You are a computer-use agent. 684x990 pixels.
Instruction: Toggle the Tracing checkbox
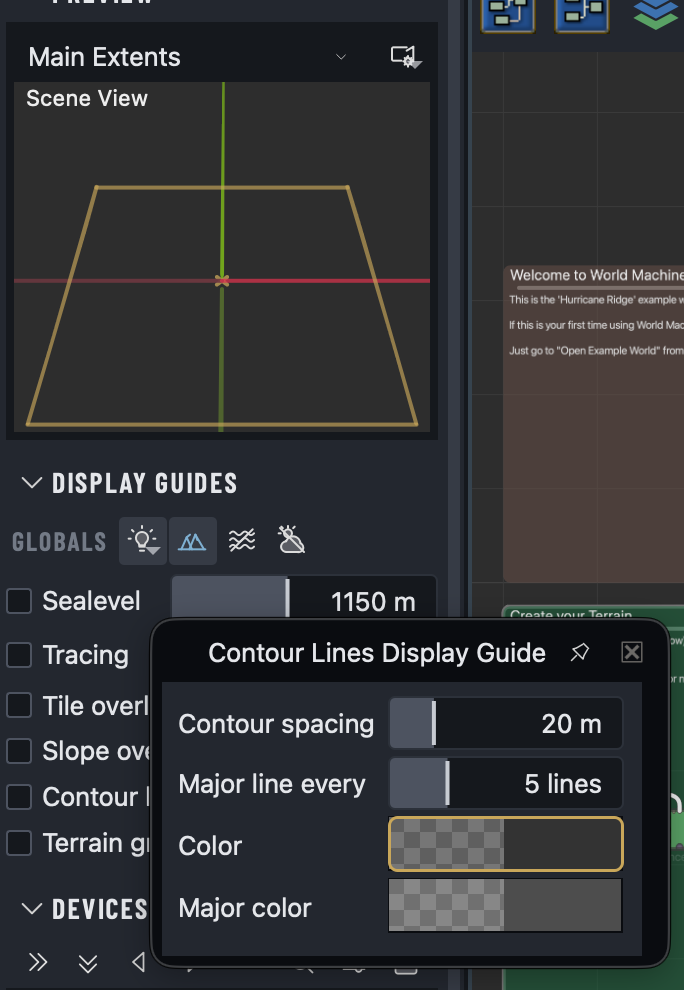point(19,655)
